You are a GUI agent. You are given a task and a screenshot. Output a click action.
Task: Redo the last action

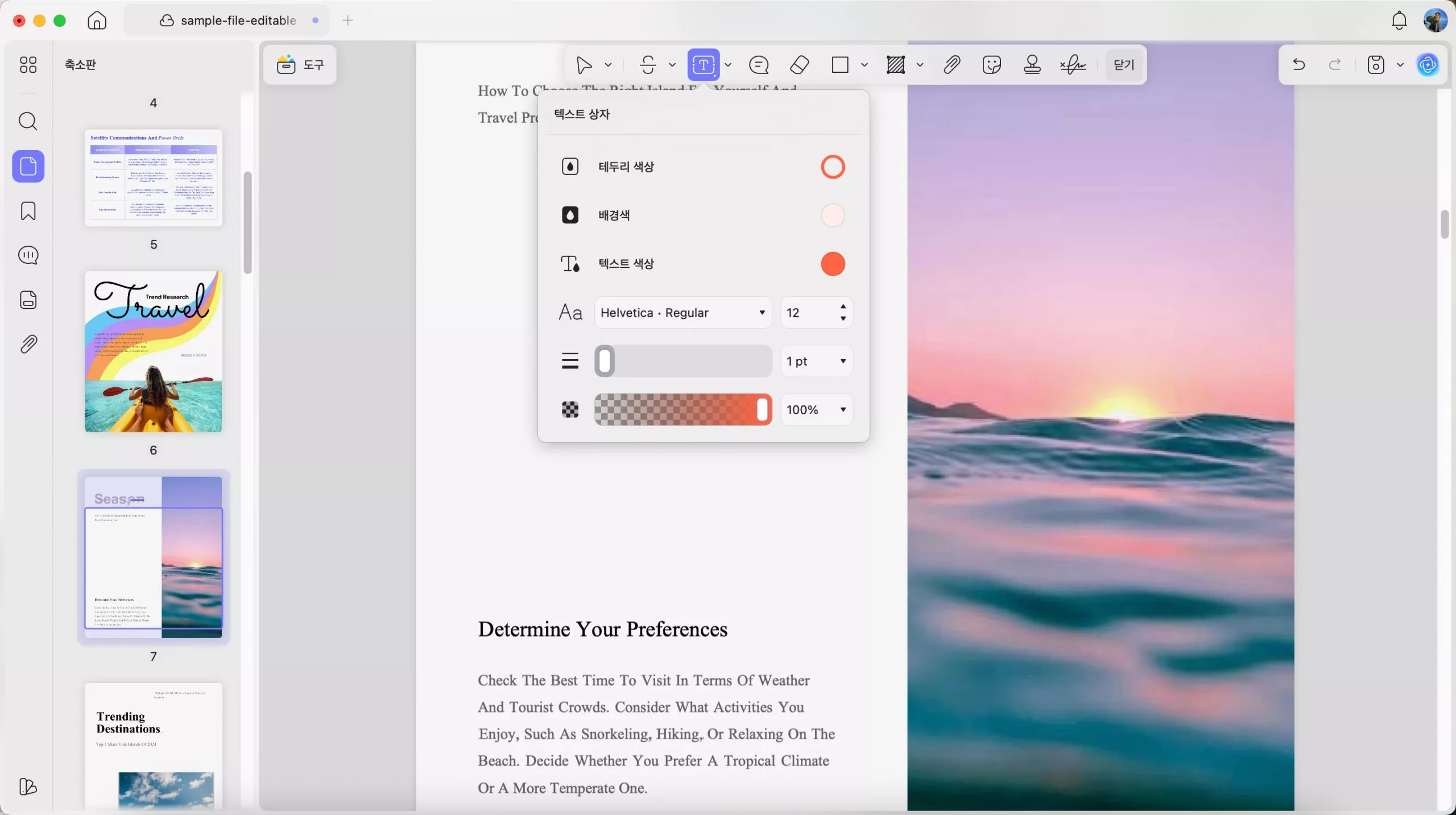1335,65
